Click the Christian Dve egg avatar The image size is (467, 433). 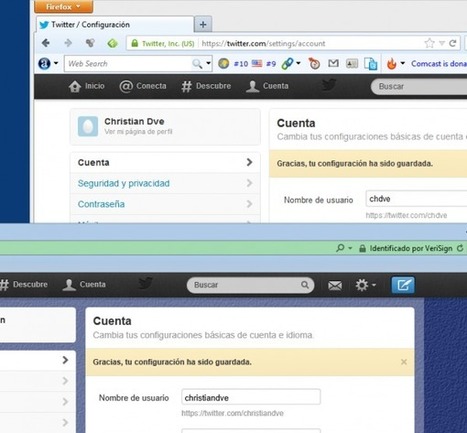click(88, 126)
